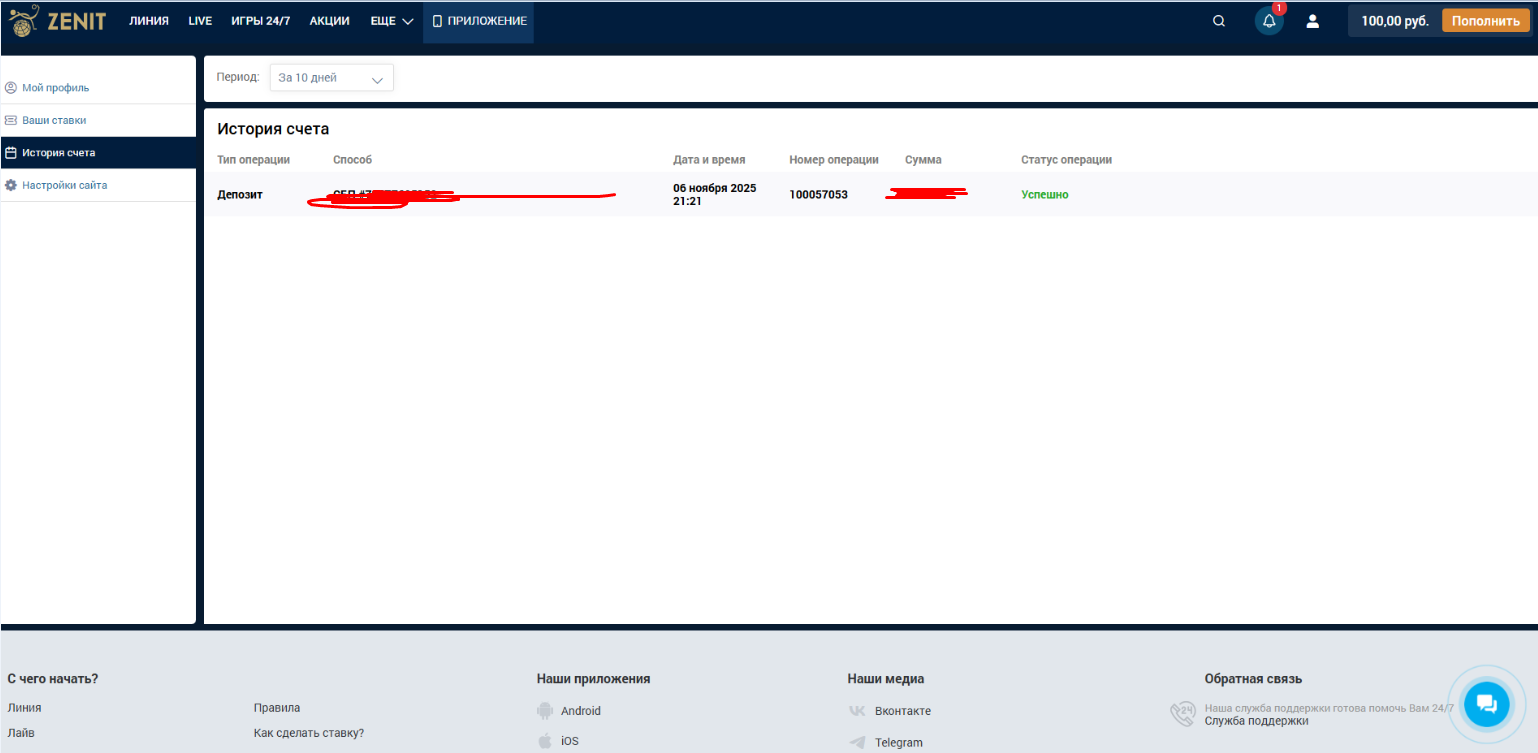Open ИГРЫ 24/7 in top navigation
Image resolution: width=1538 pixels, height=753 pixels.
pyautogui.click(x=260, y=21)
